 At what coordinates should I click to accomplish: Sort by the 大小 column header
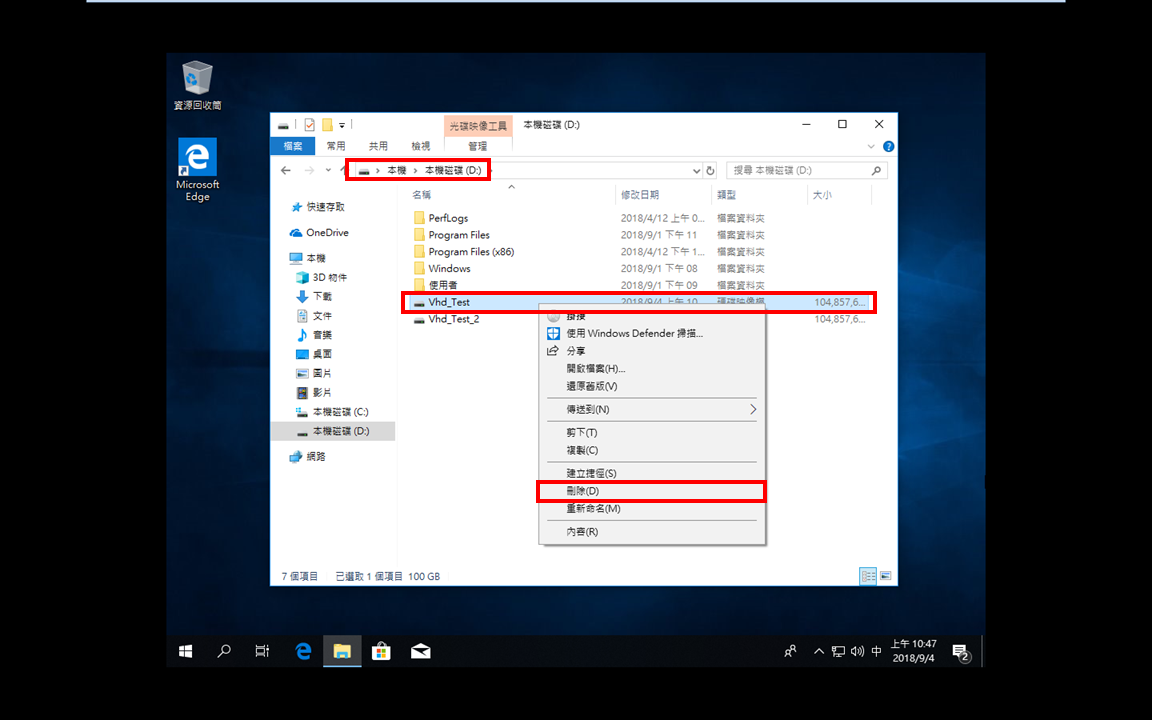tap(822, 195)
